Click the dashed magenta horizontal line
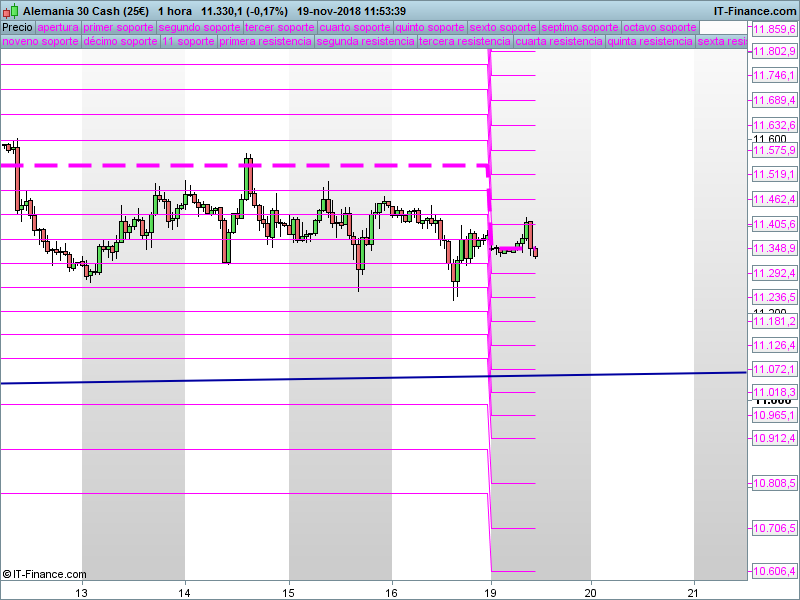The height and width of the screenshot is (600, 800). [244, 165]
